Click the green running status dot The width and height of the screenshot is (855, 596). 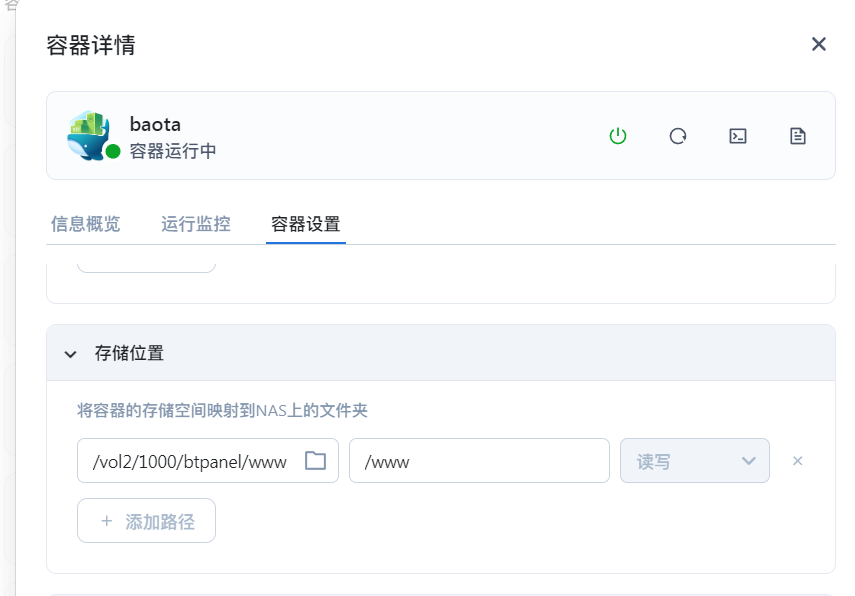113,151
